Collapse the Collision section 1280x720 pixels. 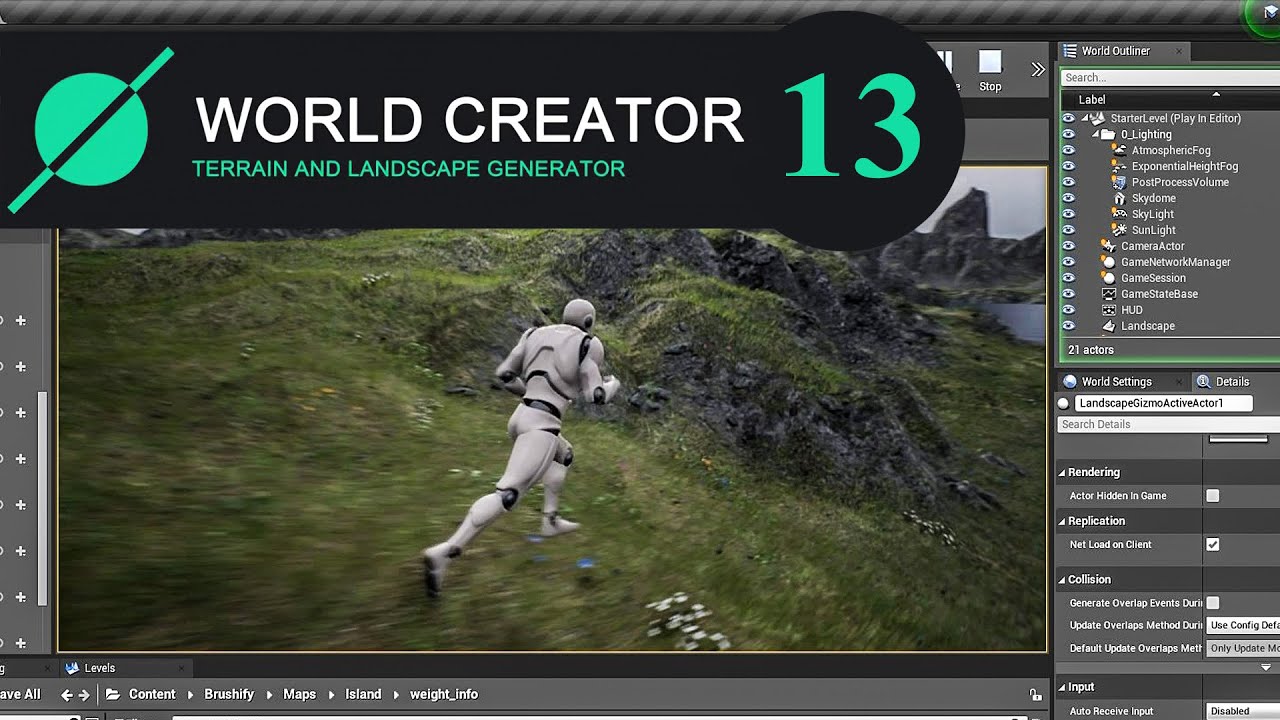pos(1062,579)
